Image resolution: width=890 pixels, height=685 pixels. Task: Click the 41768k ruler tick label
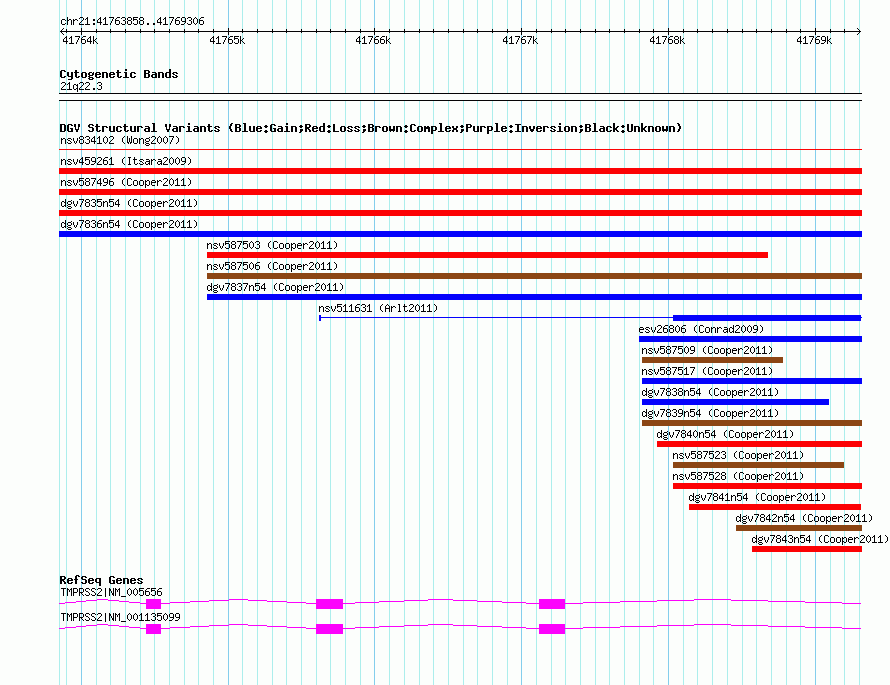[x=667, y=40]
